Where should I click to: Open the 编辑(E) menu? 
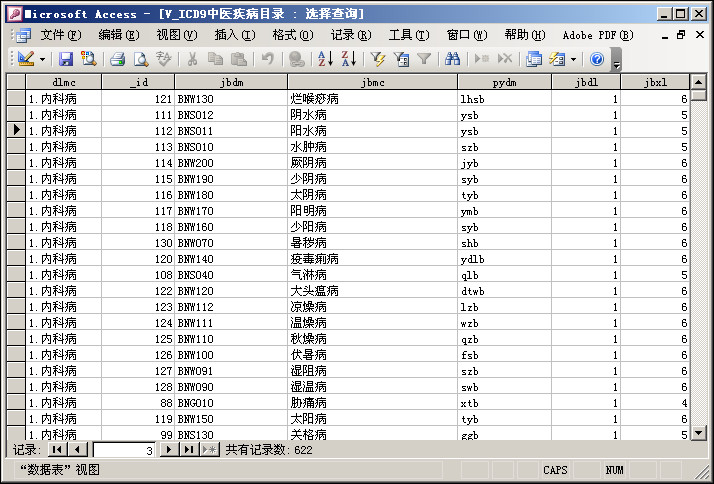[x=119, y=35]
